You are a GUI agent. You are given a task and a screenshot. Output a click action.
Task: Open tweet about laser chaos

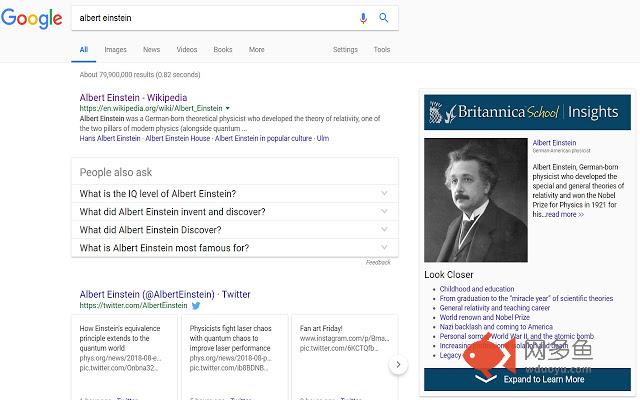pyautogui.click(x=235, y=357)
